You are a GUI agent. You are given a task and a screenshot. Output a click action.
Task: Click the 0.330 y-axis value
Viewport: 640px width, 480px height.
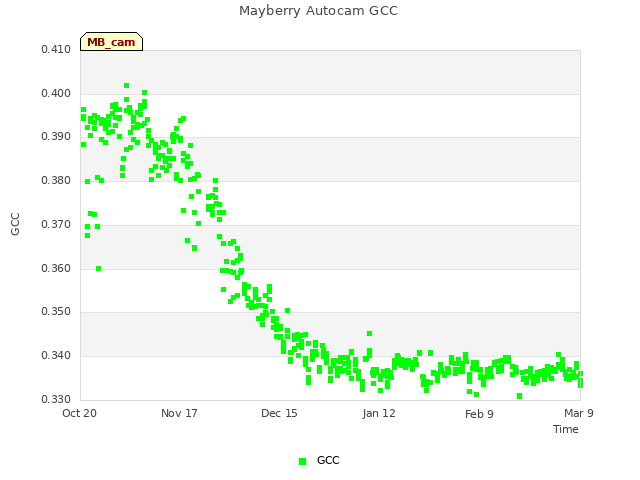pos(56,399)
